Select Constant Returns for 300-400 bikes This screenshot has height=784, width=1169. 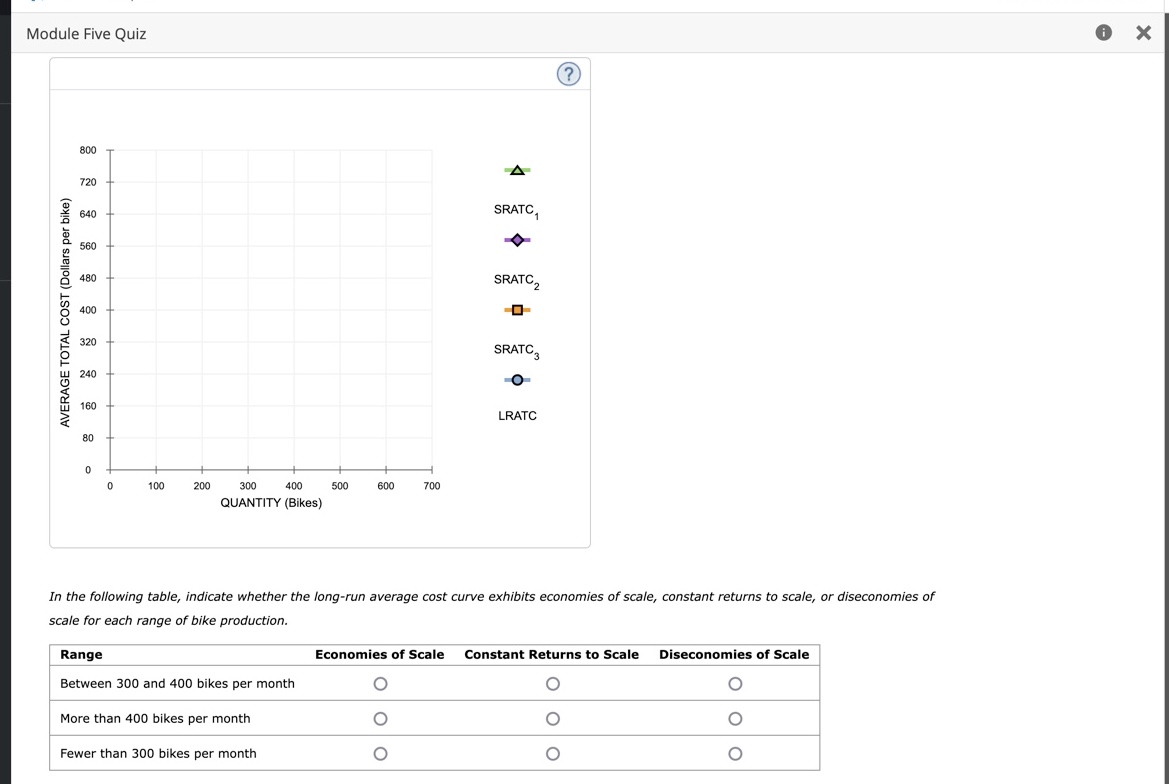coord(553,683)
